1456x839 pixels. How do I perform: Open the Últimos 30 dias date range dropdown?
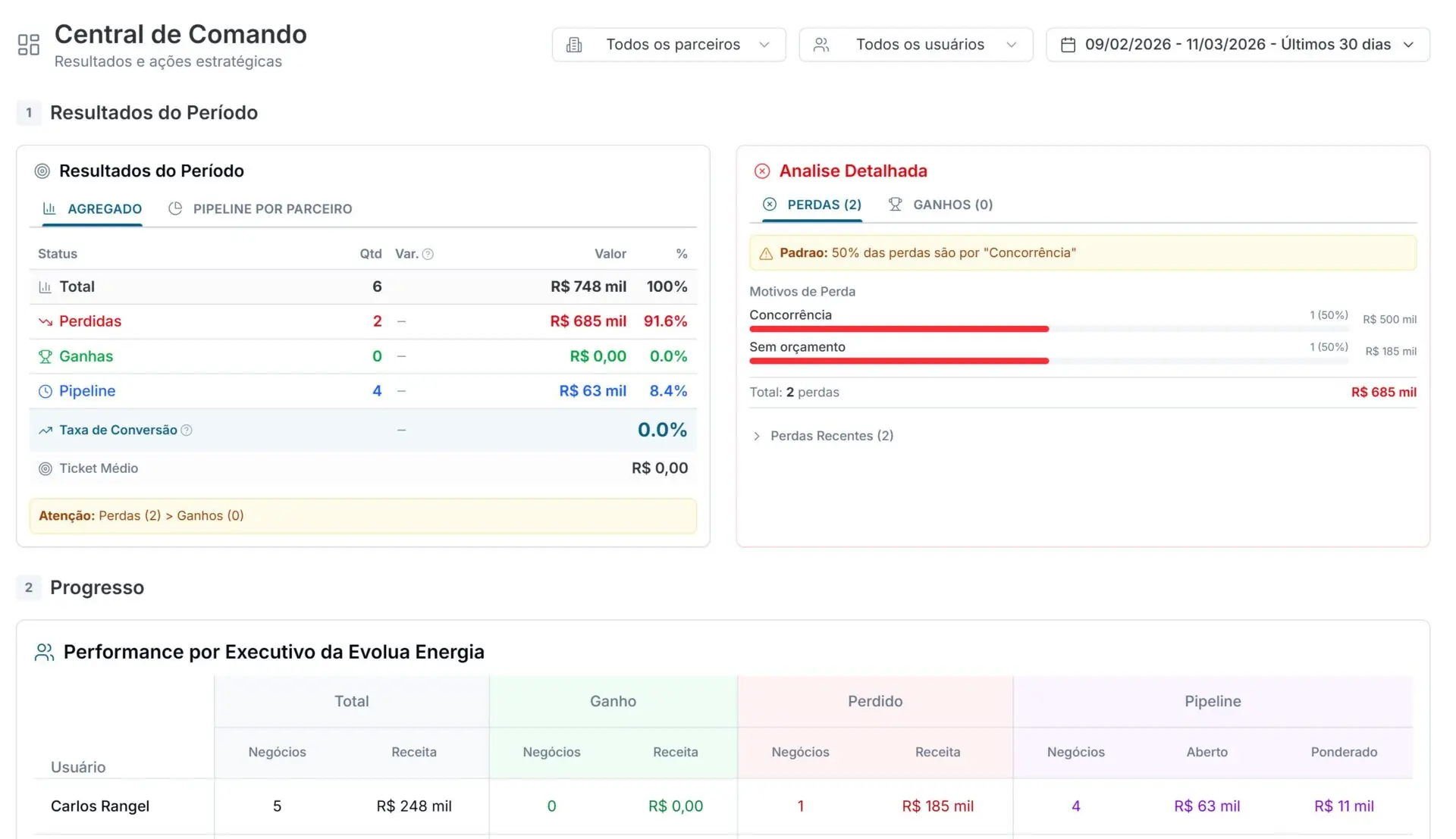pyautogui.click(x=1238, y=45)
